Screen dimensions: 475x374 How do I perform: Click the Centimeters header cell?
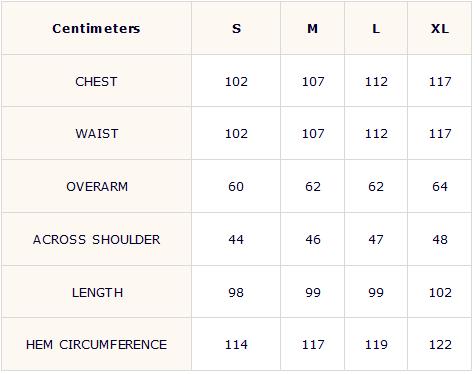(x=96, y=29)
